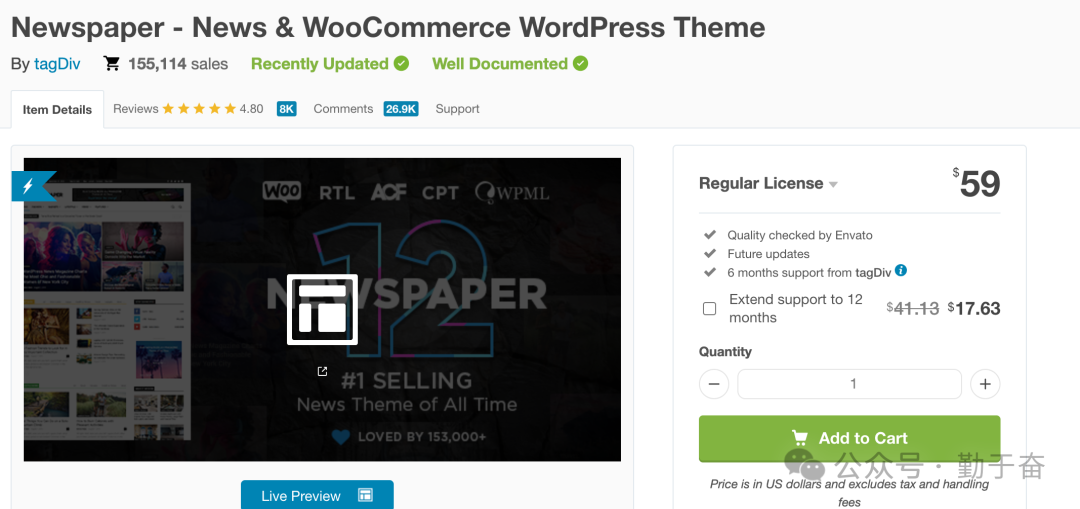
Task: Click the Newspaper theme preview image
Action: pyautogui.click(x=322, y=309)
